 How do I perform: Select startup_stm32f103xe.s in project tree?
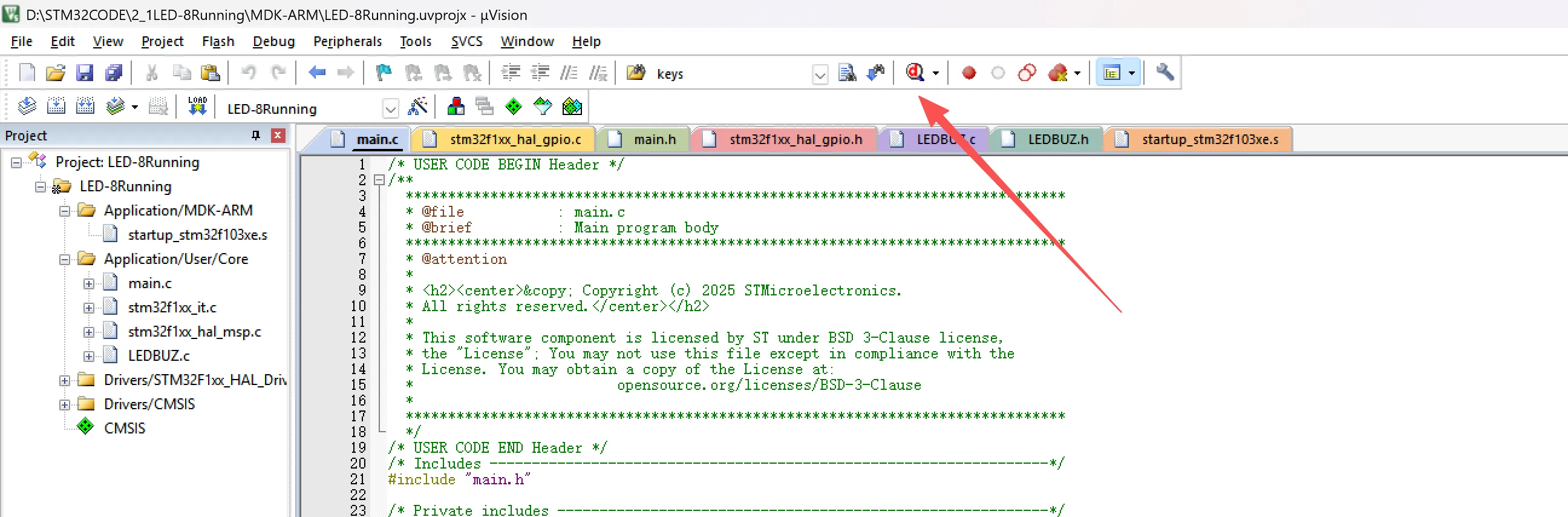pos(197,235)
